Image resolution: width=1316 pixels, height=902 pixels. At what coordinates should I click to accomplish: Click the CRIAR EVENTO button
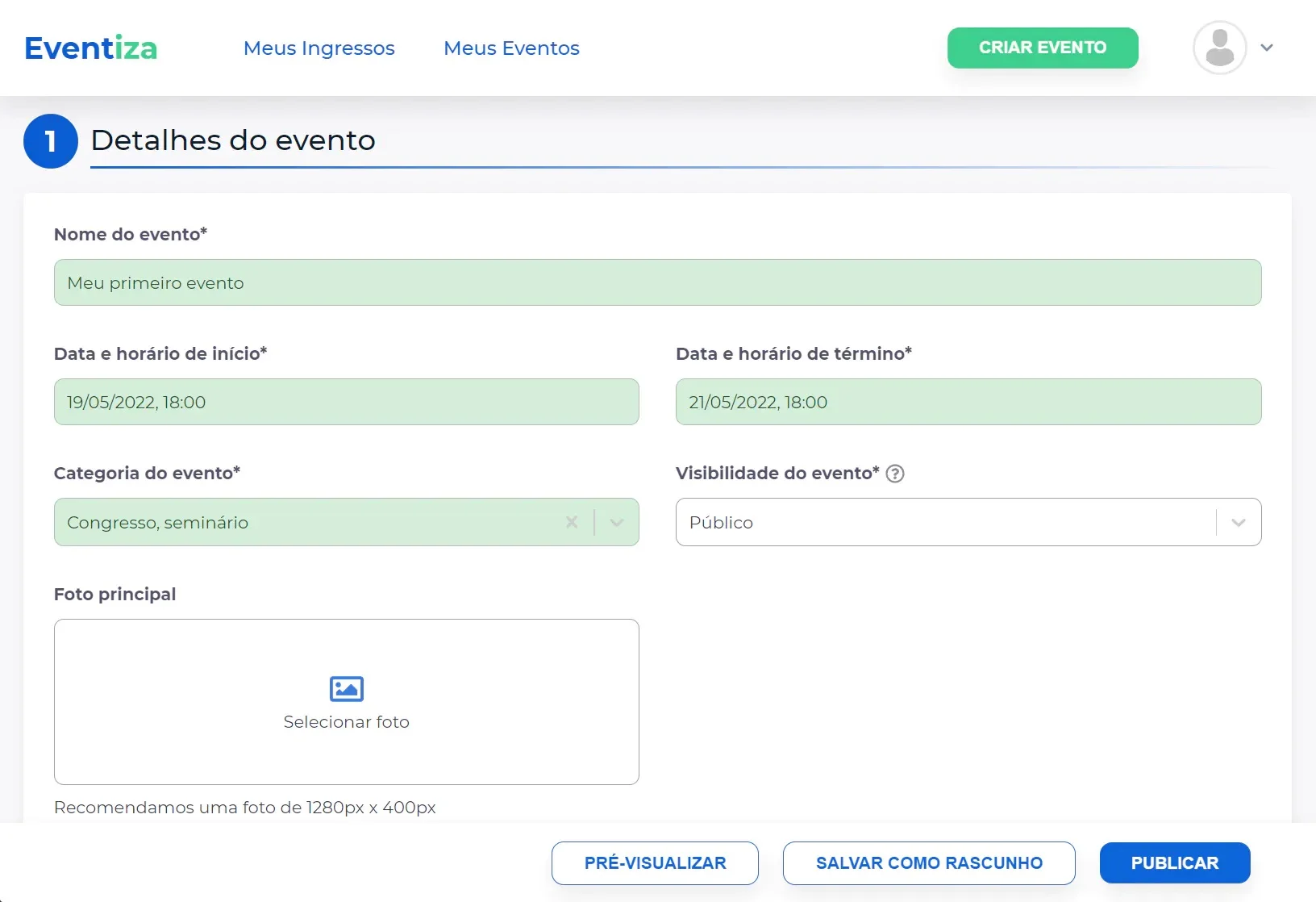pos(1043,48)
